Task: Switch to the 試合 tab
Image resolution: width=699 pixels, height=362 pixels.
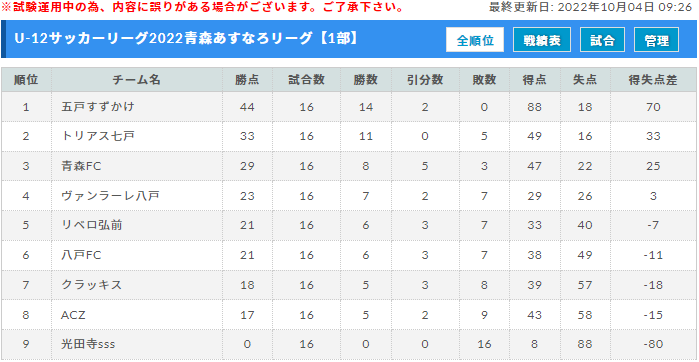Action: coord(602,40)
